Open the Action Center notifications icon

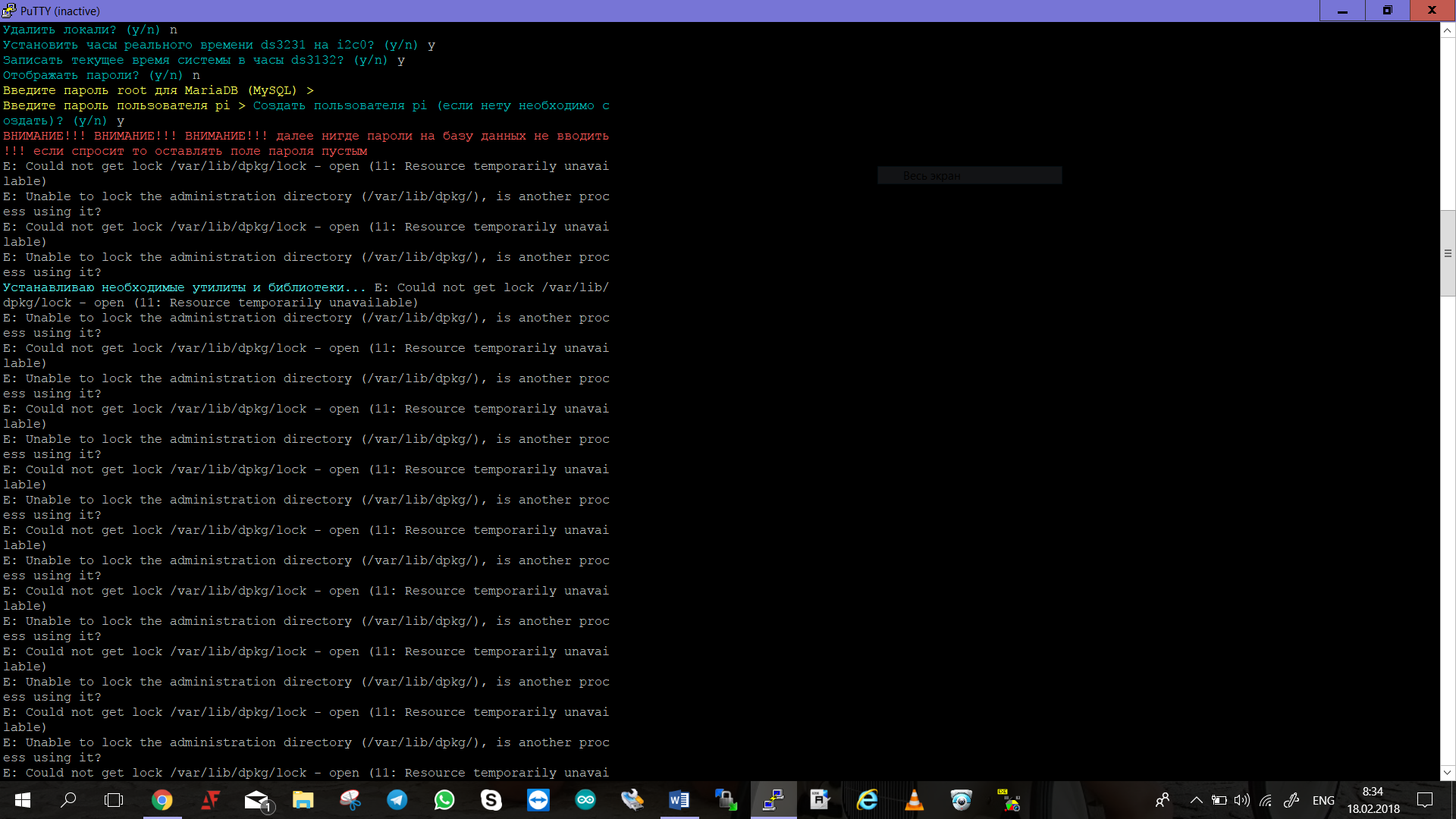pyautogui.click(x=1425, y=800)
